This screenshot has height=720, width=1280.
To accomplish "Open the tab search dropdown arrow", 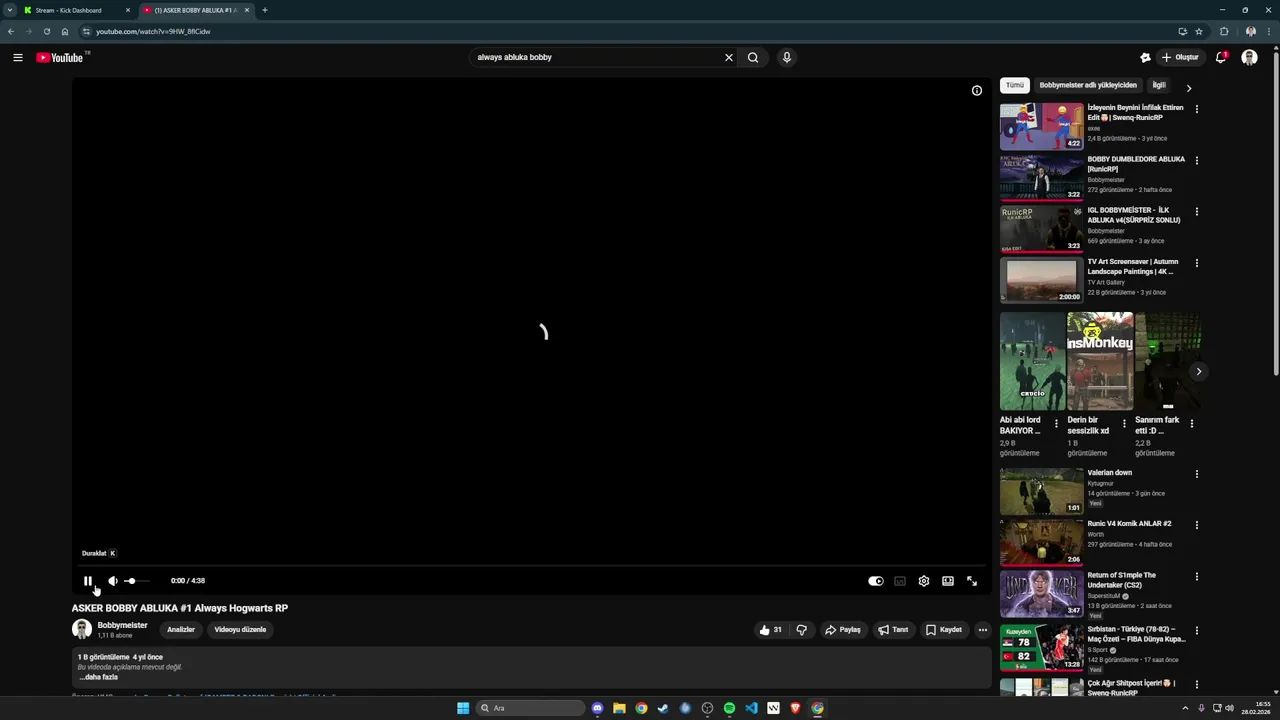I will pyautogui.click(x=9, y=10).
